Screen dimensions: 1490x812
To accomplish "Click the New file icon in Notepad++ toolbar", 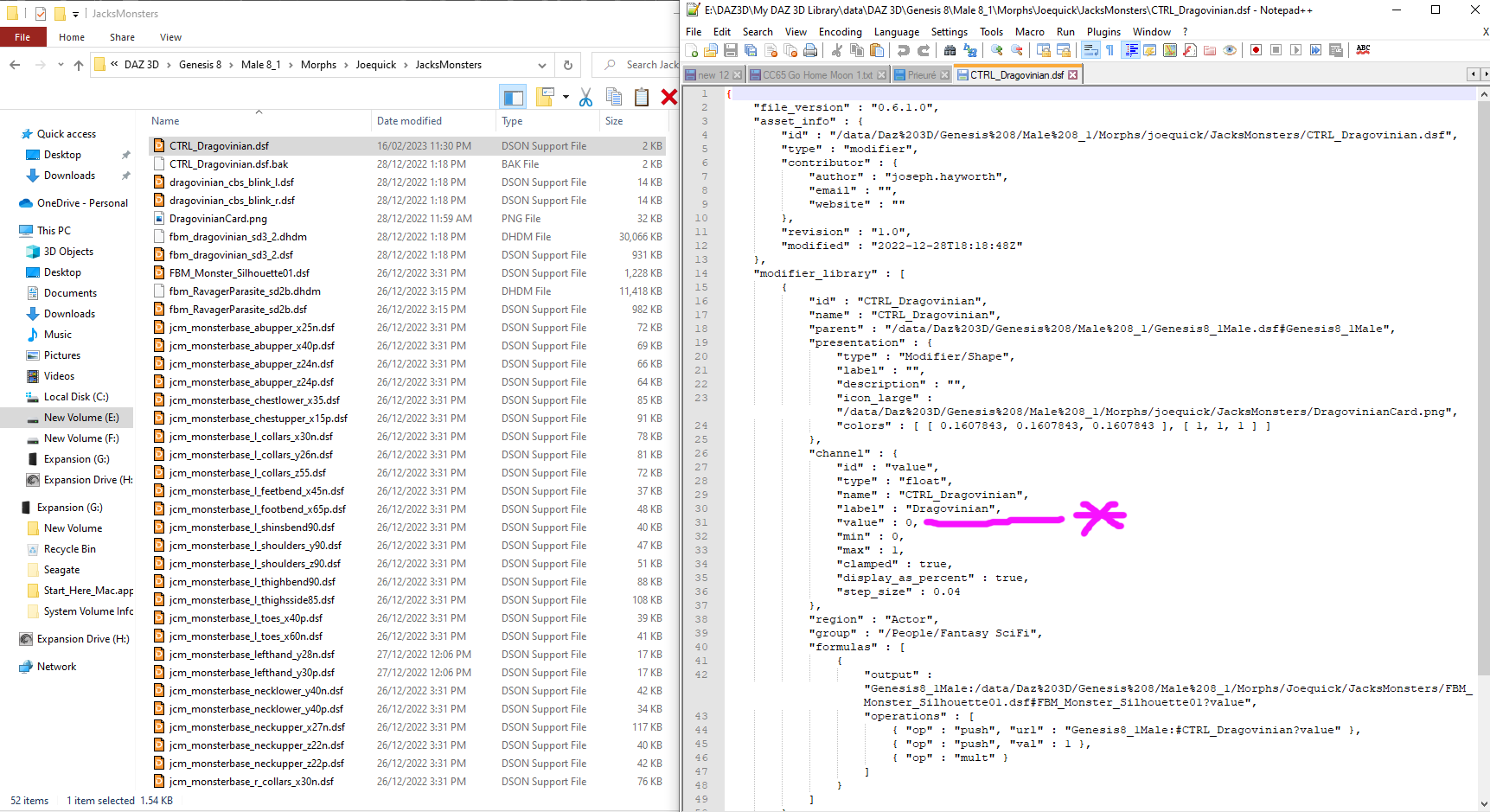I will pyautogui.click(x=692, y=50).
